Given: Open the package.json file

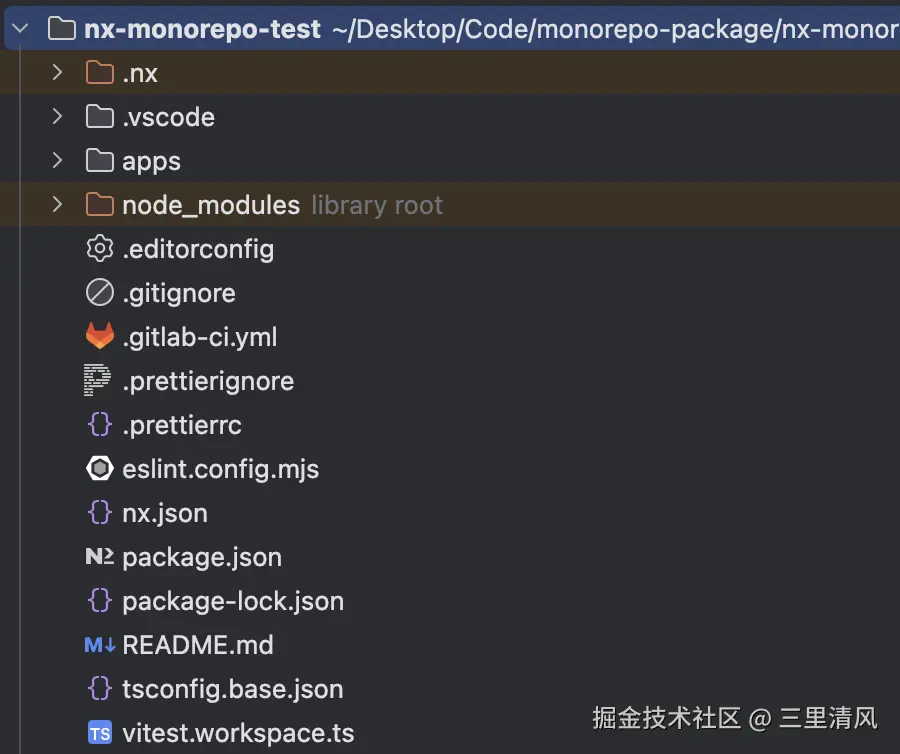Looking at the screenshot, I should (202, 558).
